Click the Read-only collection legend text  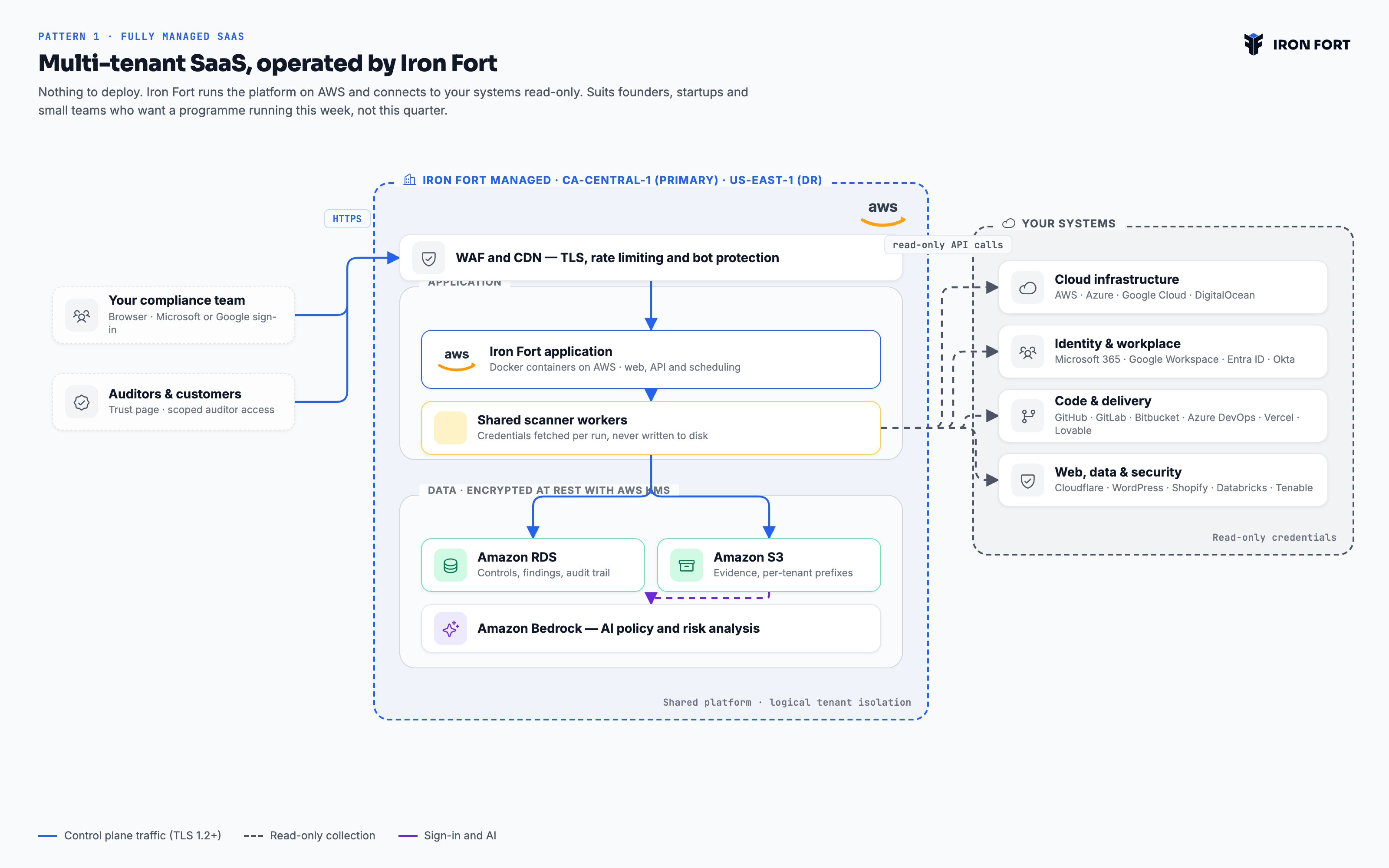[x=323, y=836]
